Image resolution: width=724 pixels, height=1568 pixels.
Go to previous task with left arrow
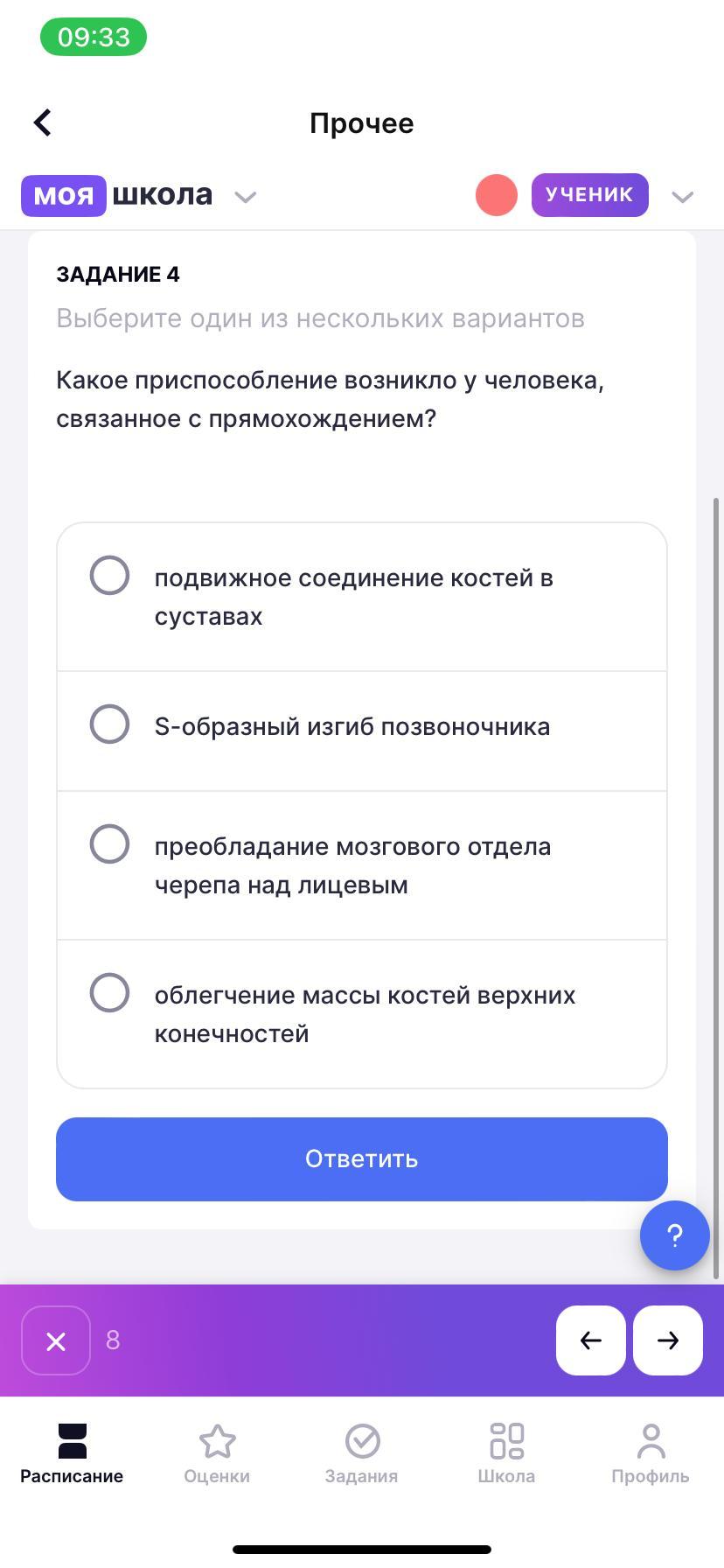tap(590, 1340)
